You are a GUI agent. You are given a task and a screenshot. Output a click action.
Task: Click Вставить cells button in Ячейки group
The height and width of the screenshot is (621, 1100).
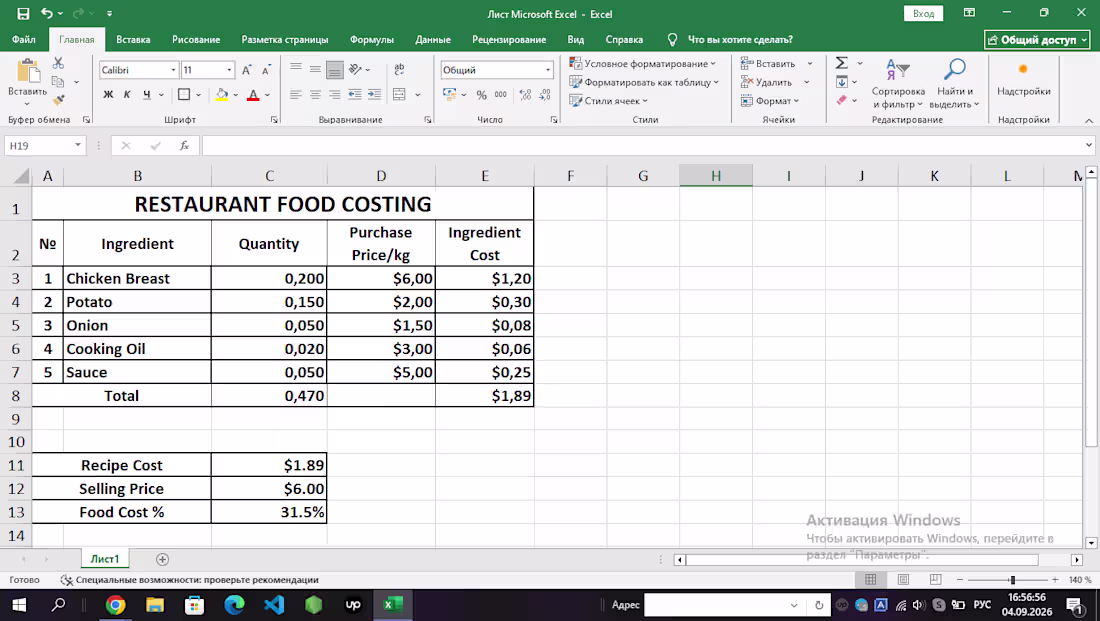tap(768, 64)
